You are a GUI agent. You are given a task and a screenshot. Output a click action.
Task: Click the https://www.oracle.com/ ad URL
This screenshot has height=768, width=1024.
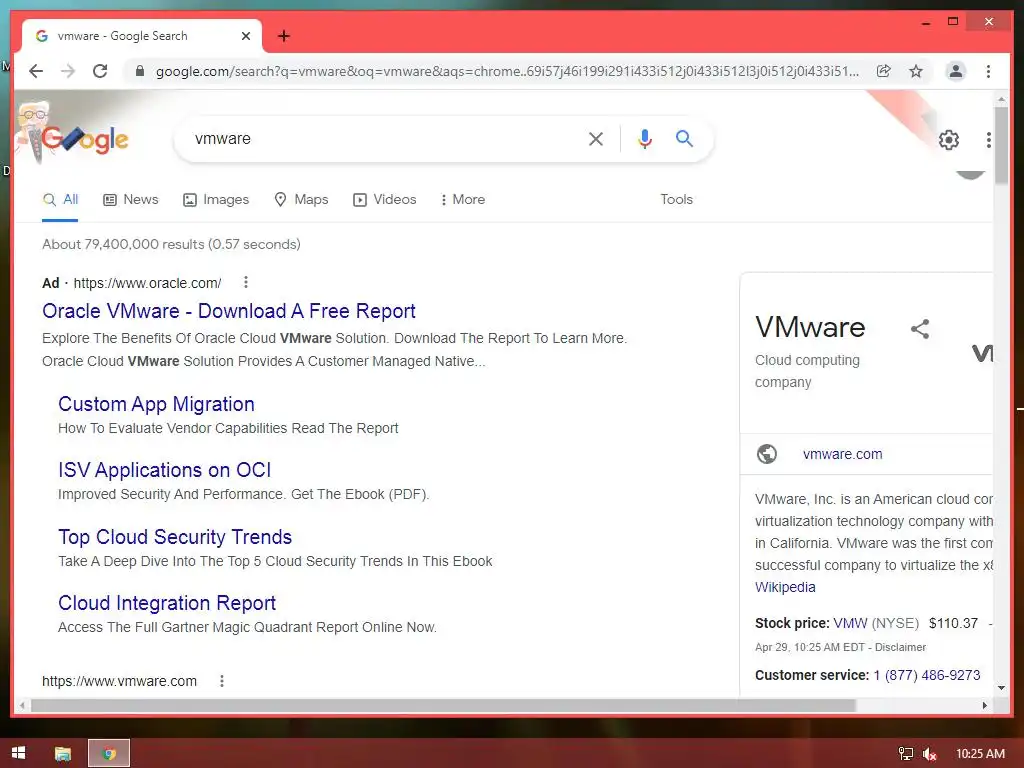coord(147,283)
